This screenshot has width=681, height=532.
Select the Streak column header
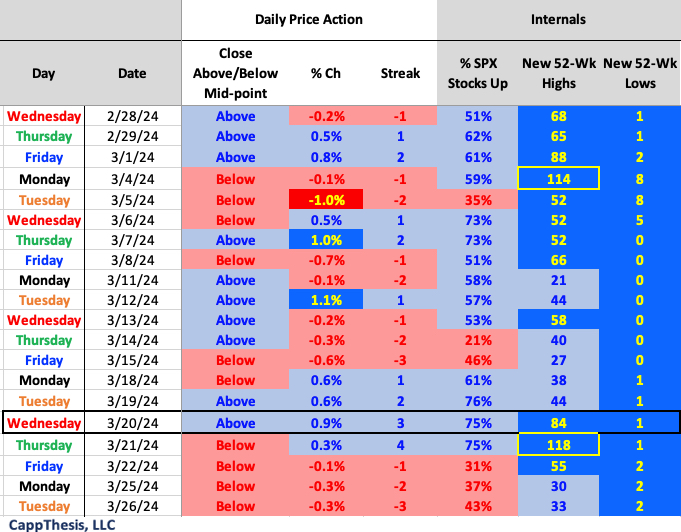400,73
